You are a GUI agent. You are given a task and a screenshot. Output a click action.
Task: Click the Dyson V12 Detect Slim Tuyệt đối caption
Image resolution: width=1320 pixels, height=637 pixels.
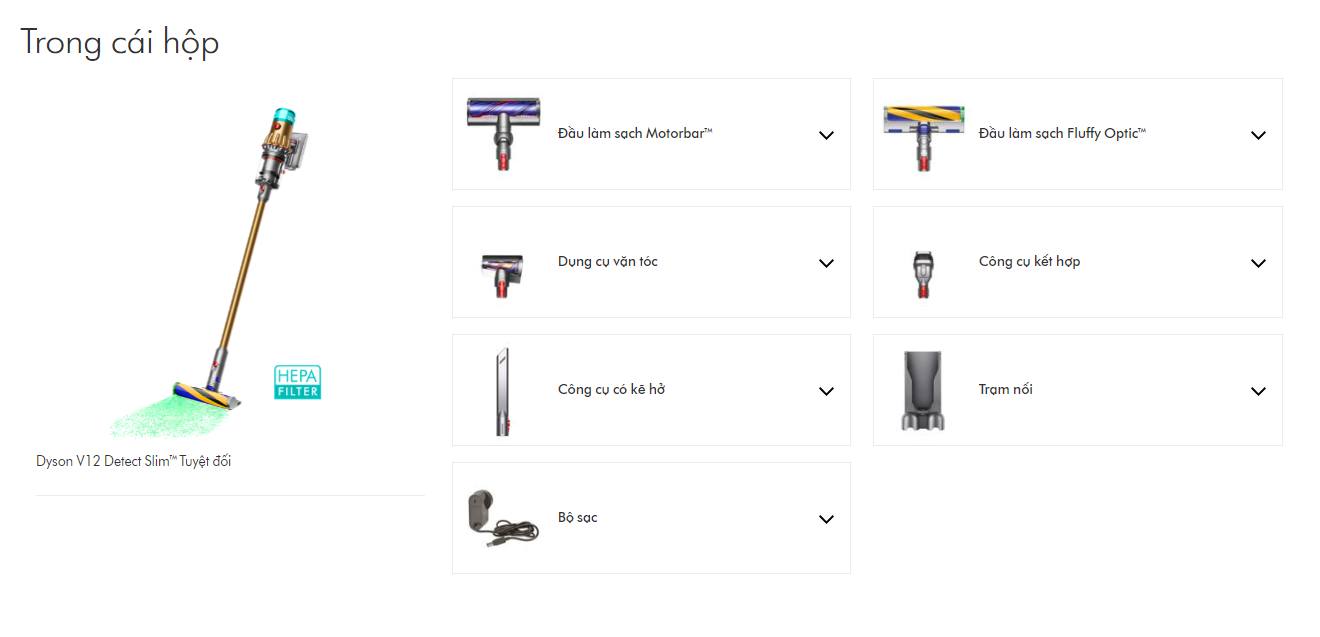[x=134, y=461]
